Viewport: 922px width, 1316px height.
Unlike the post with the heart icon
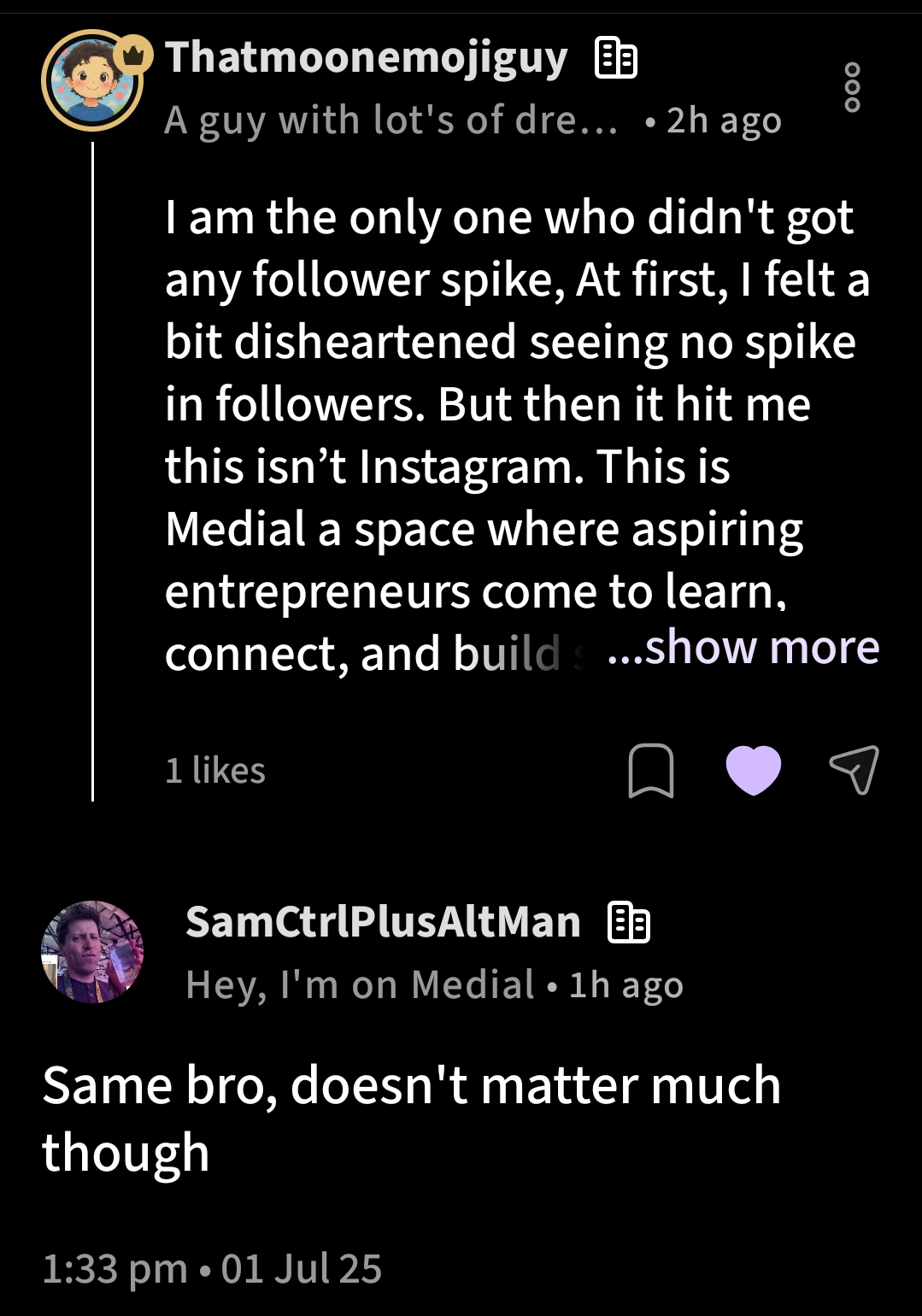click(753, 770)
